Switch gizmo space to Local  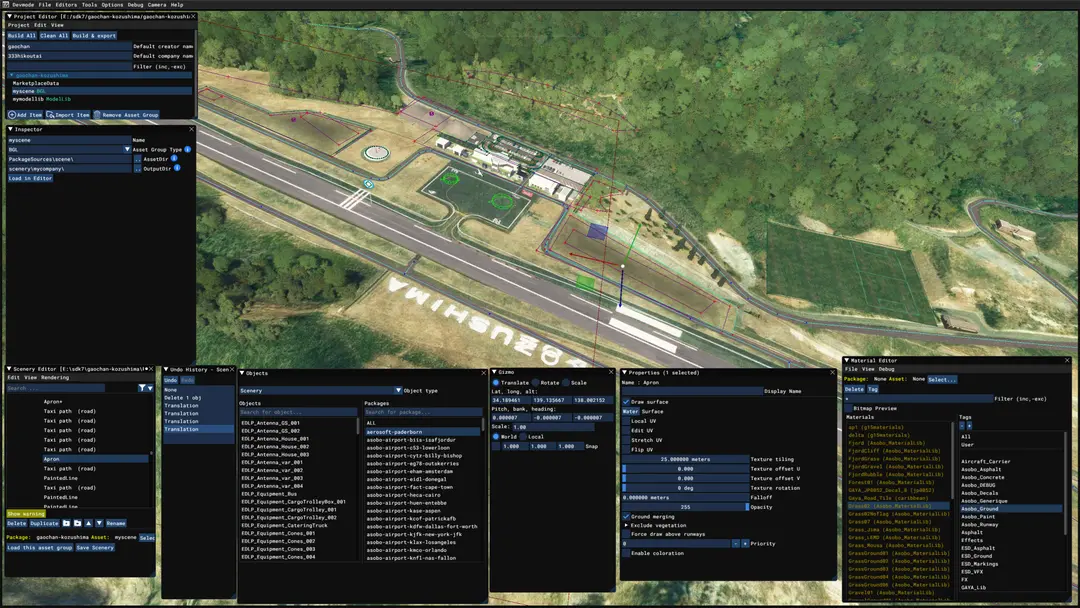click(x=523, y=437)
